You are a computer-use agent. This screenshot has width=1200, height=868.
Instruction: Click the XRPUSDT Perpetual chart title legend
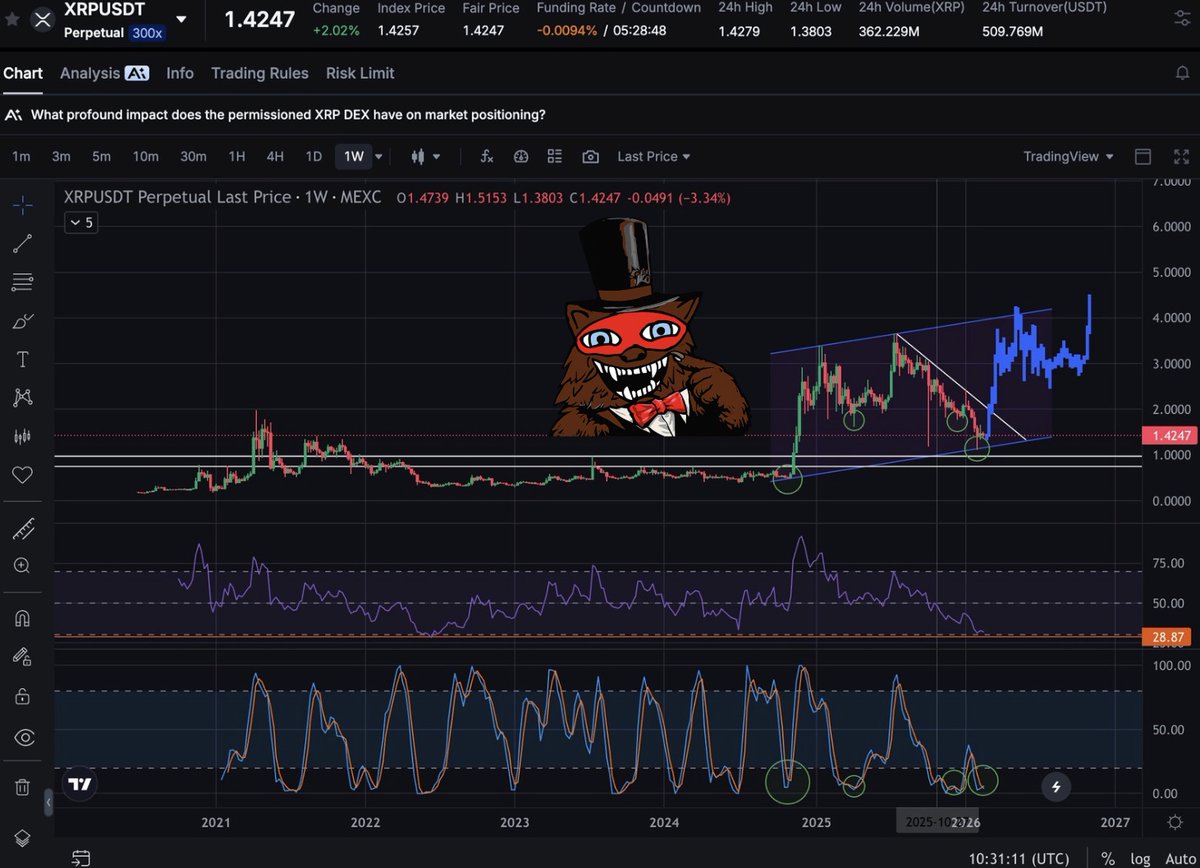(222, 198)
